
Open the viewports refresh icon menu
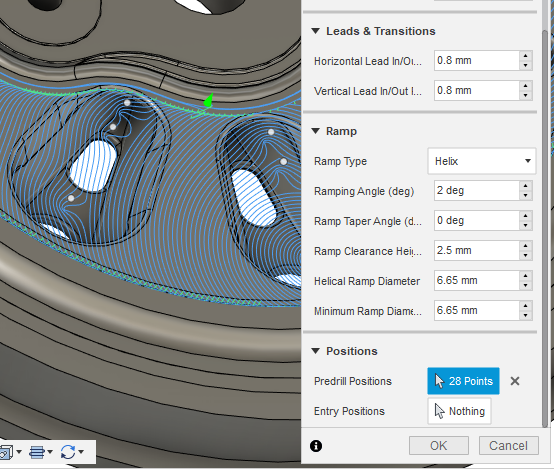(67, 452)
